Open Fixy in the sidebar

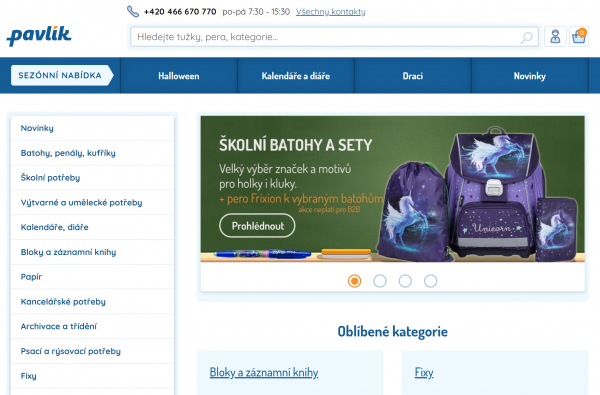pos(92,376)
